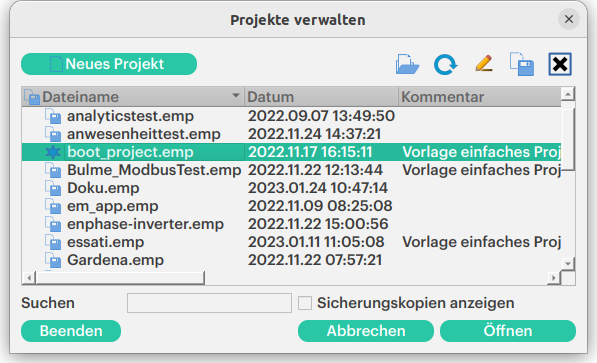
Task: Click the open folder icon
Action: 407,64
